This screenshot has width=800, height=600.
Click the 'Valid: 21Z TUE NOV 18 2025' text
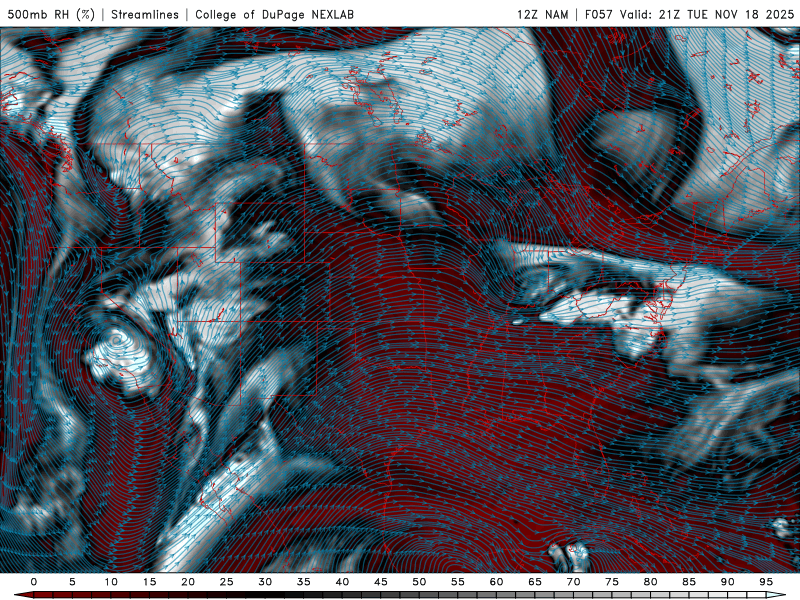(x=707, y=14)
